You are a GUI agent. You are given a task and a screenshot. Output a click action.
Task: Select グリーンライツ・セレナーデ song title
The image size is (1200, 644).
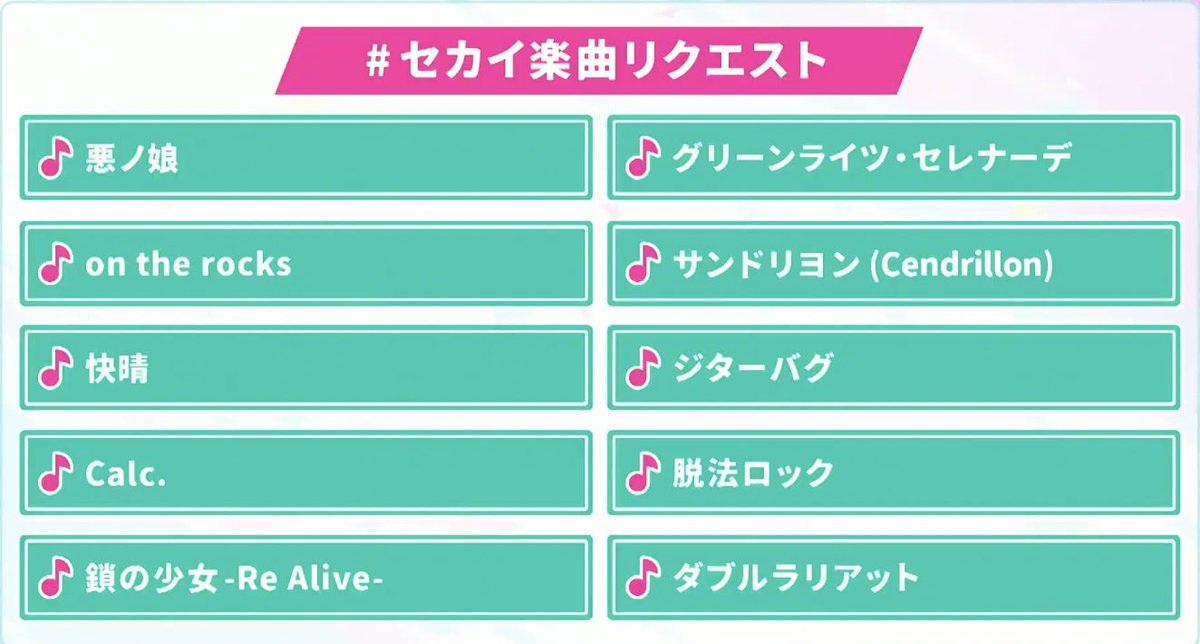pyautogui.click(x=872, y=158)
